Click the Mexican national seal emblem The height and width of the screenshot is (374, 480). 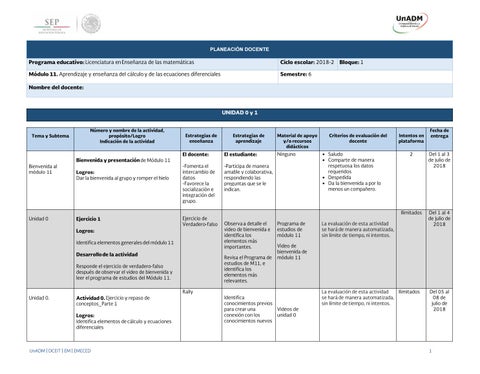[x=91, y=24]
